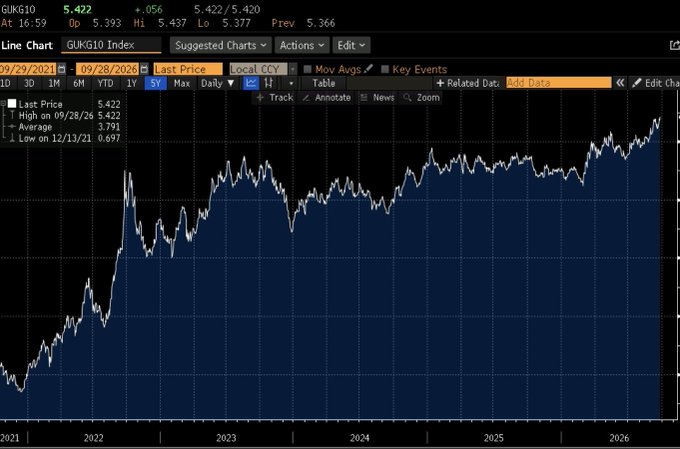Image resolution: width=680 pixels, height=449 pixels.
Task: Click the Local CCY field
Action: point(258,69)
